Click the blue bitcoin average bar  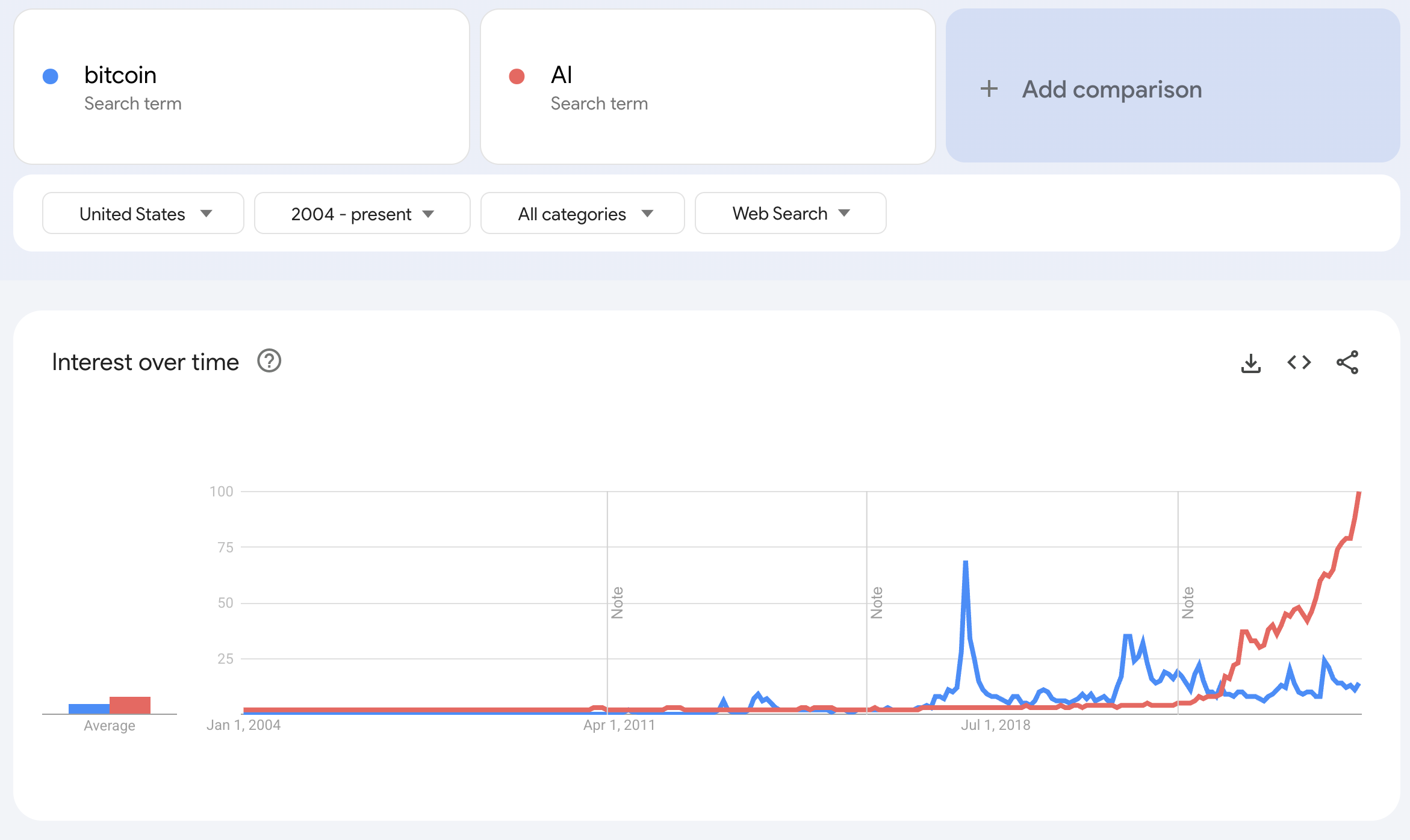pyautogui.click(x=89, y=708)
